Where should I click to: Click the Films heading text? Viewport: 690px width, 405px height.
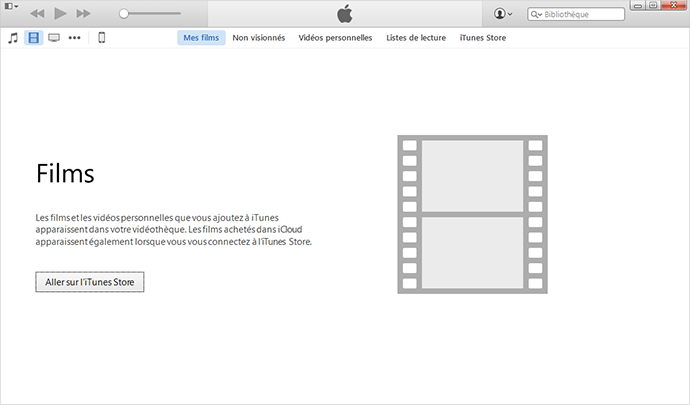[65, 173]
